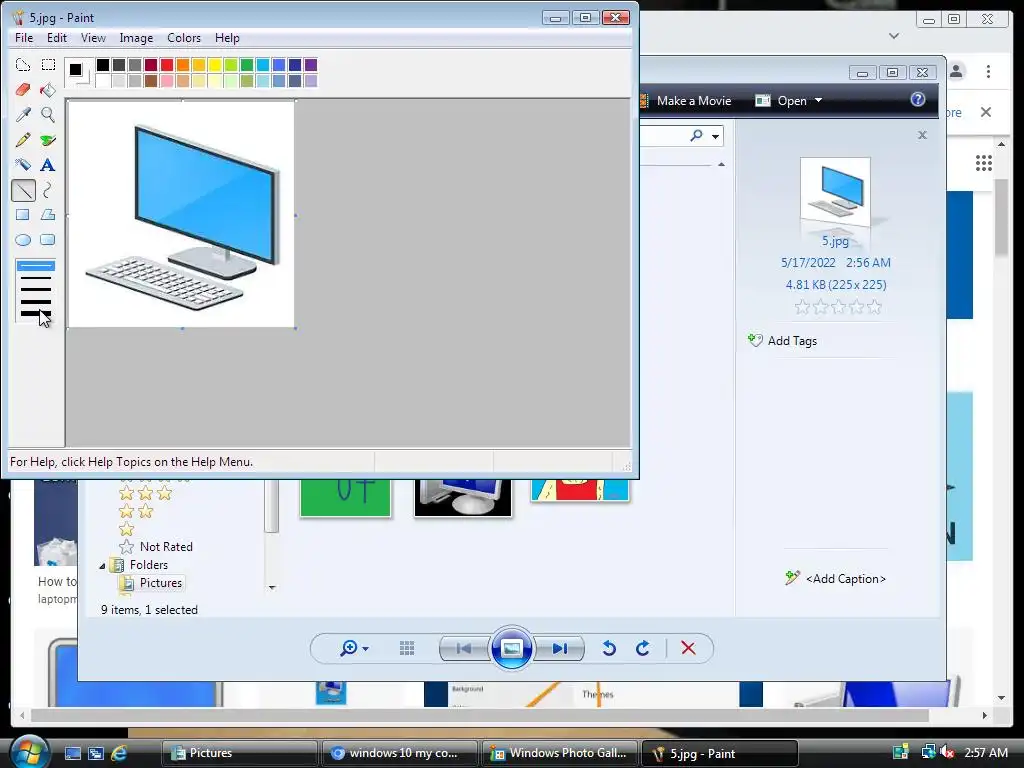This screenshot has height=768, width=1024.
Task: Select the middle line width option
Action: pos(35,289)
